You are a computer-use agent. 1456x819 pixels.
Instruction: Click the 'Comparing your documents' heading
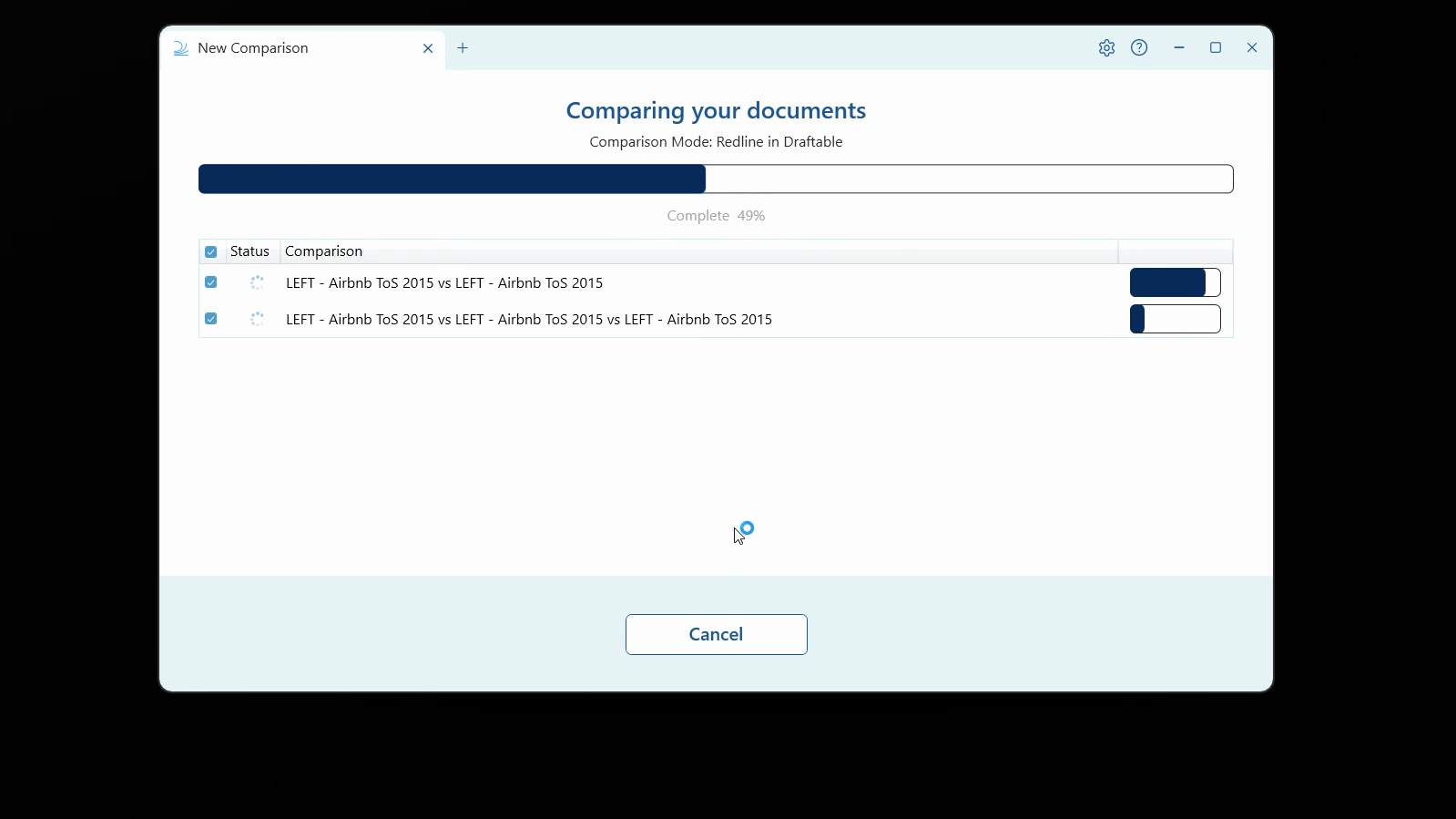click(x=716, y=110)
